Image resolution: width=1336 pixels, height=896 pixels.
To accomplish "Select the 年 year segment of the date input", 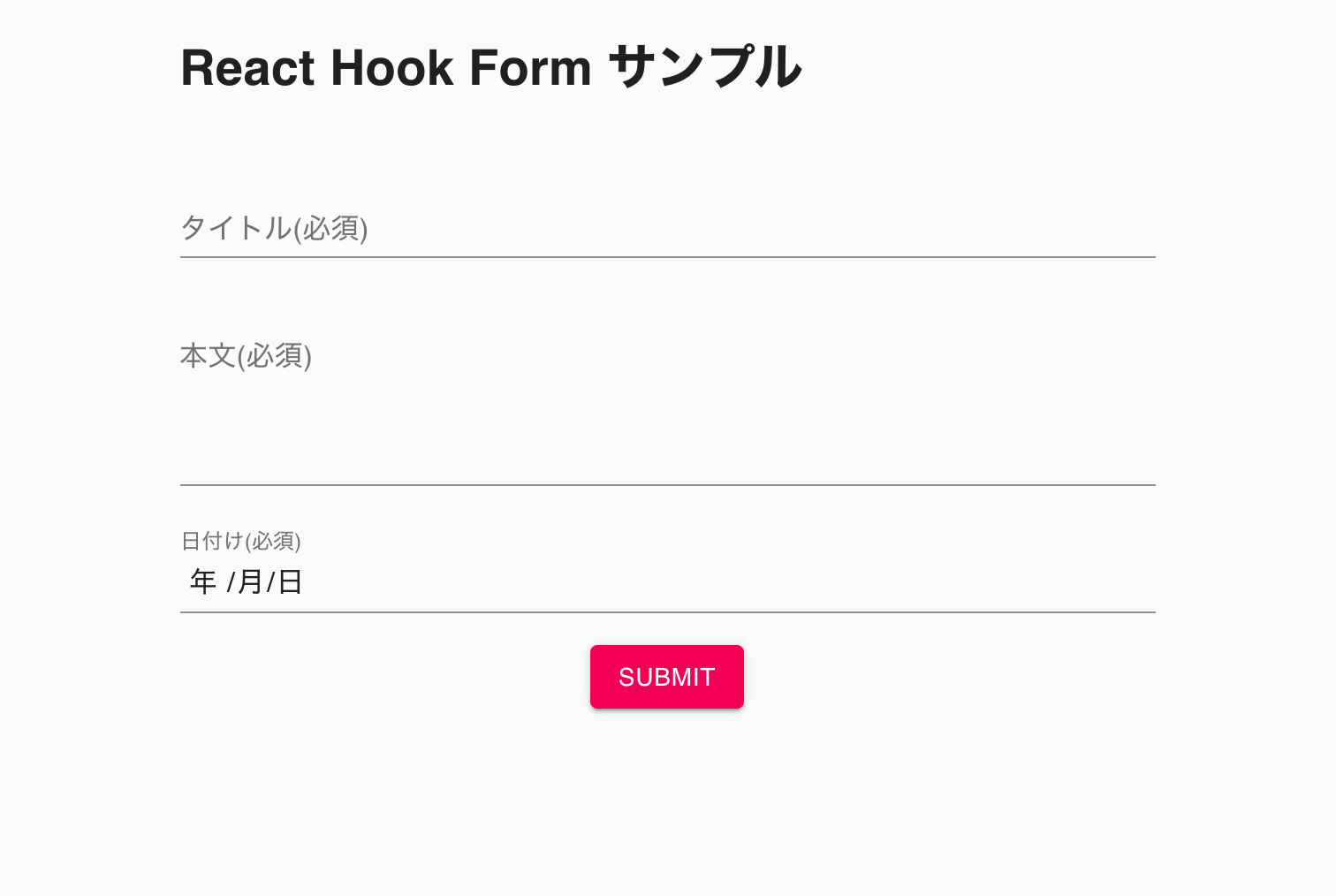I will pyautogui.click(x=202, y=581).
